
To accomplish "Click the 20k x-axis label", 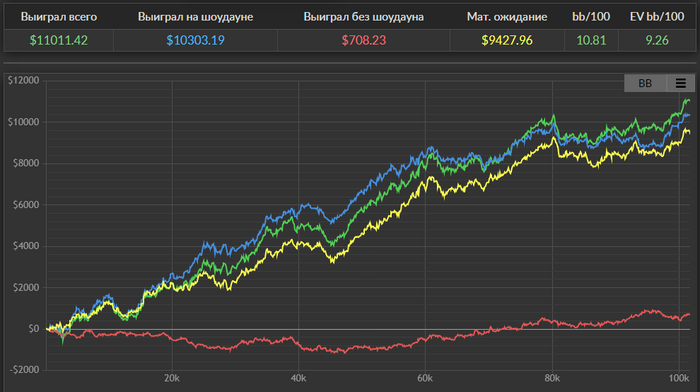I will point(172,379).
